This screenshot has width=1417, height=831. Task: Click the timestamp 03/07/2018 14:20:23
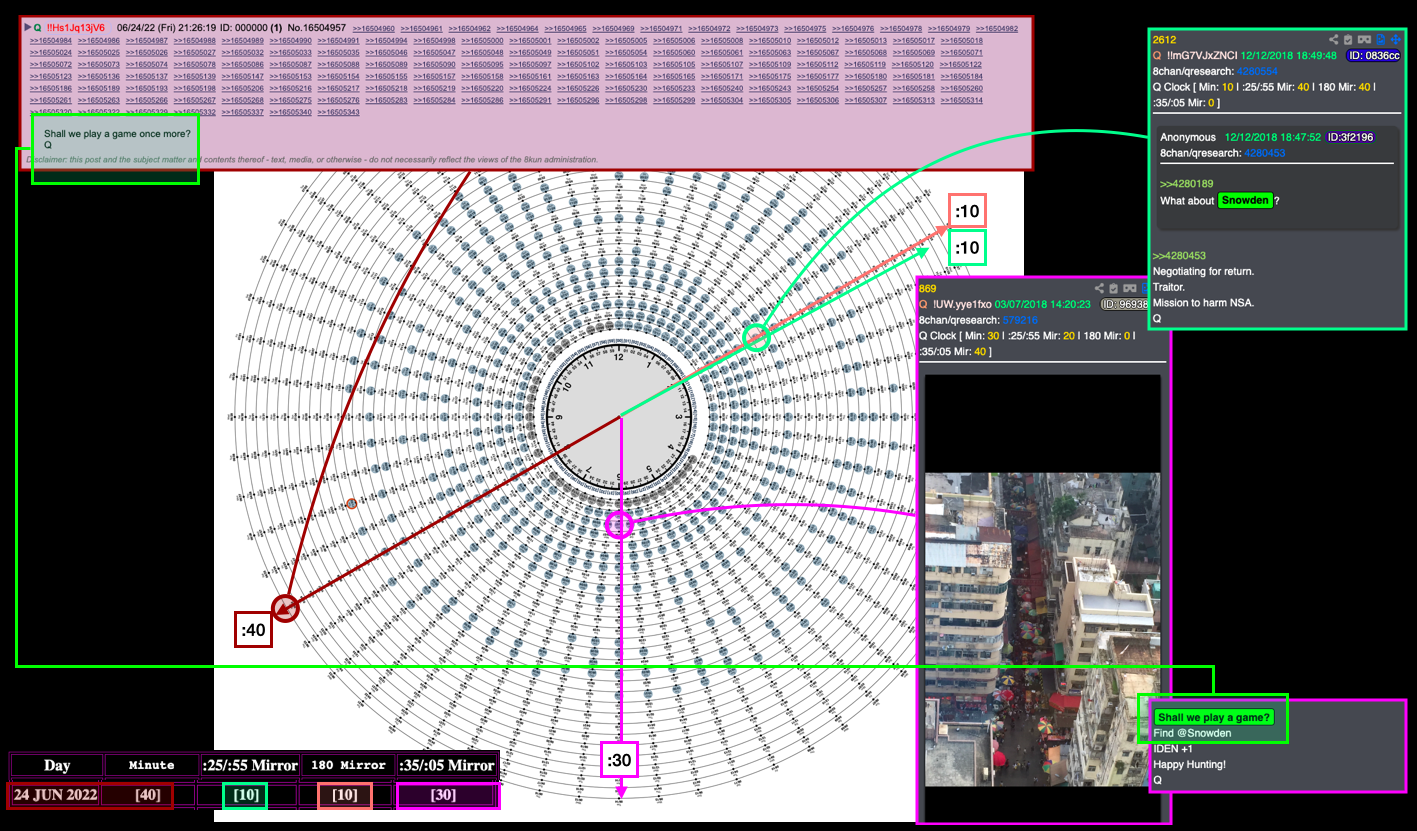(1043, 304)
